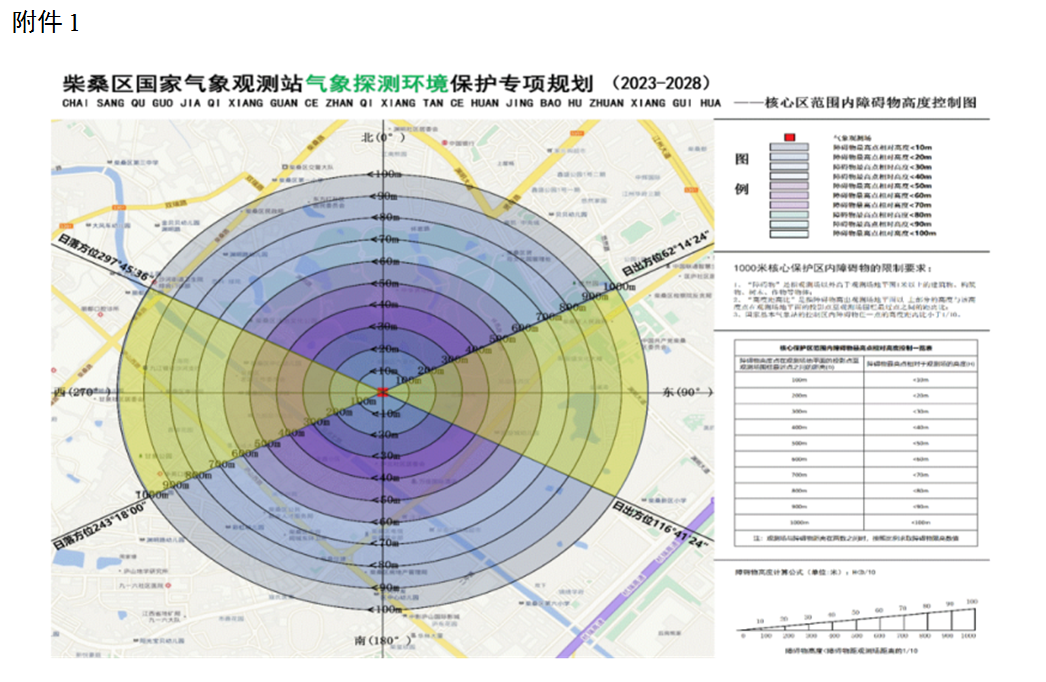The width and height of the screenshot is (1046, 682).
Task: Select the <100m legend color swatch
Action: (789, 232)
